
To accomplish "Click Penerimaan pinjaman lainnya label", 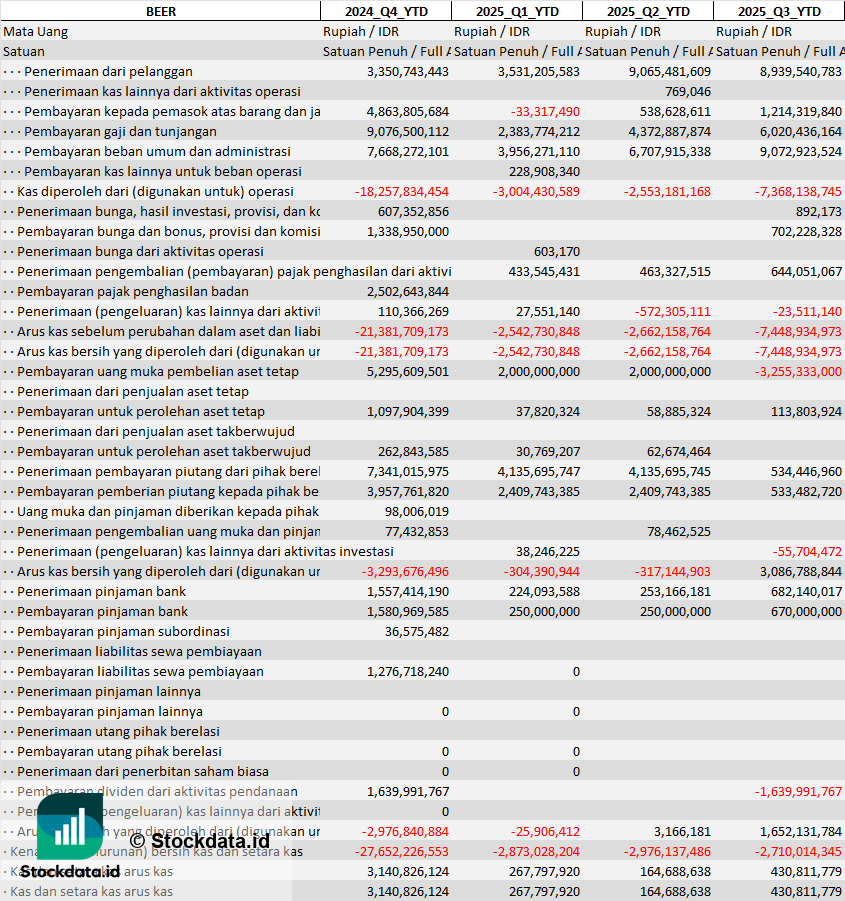I will (109, 692).
